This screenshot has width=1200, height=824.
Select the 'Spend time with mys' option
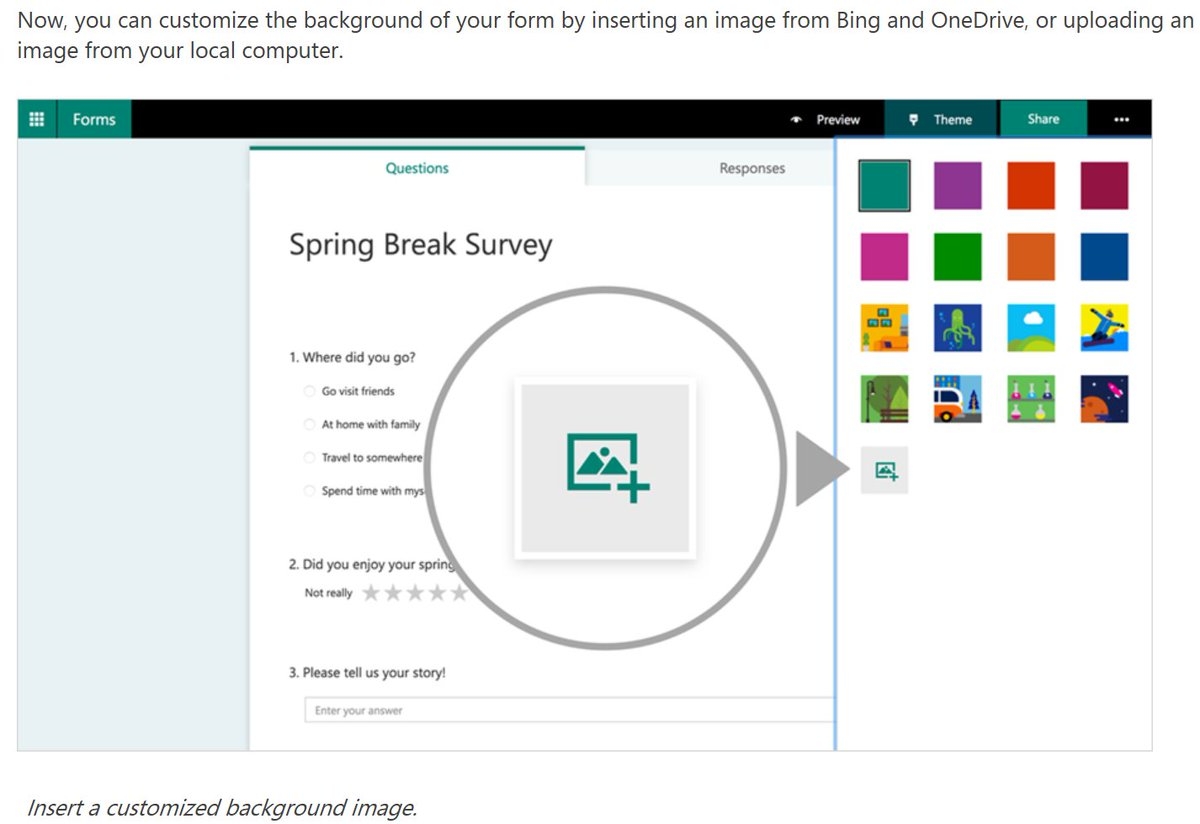tap(310, 490)
